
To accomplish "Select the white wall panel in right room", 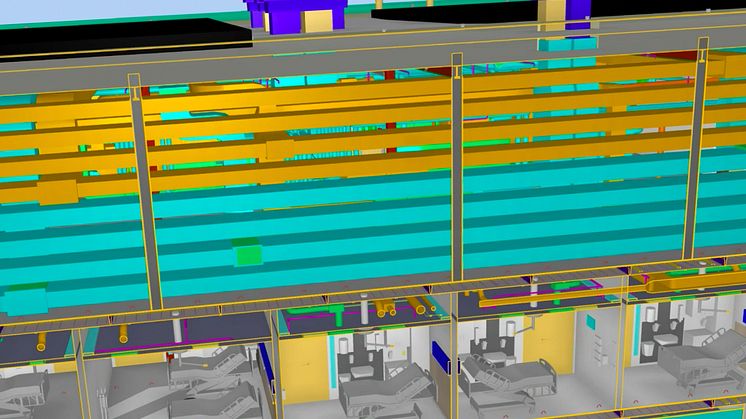I will (x=603, y=345).
